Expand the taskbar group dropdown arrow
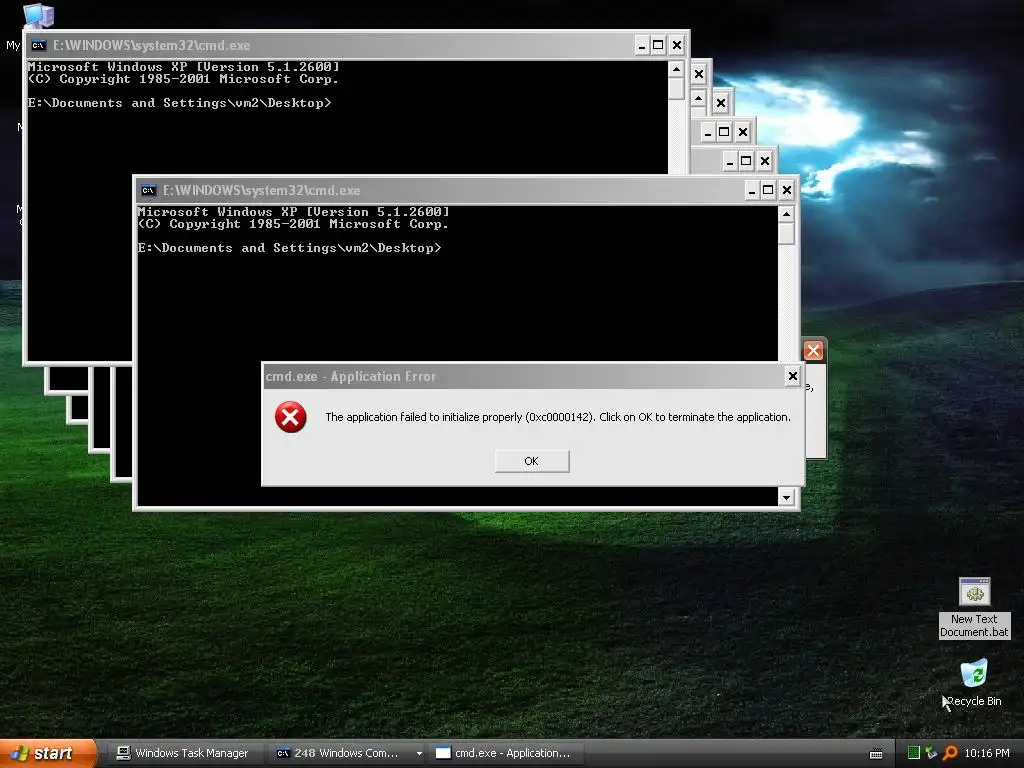Viewport: 1024px width, 768px height. (x=419, y=754)
